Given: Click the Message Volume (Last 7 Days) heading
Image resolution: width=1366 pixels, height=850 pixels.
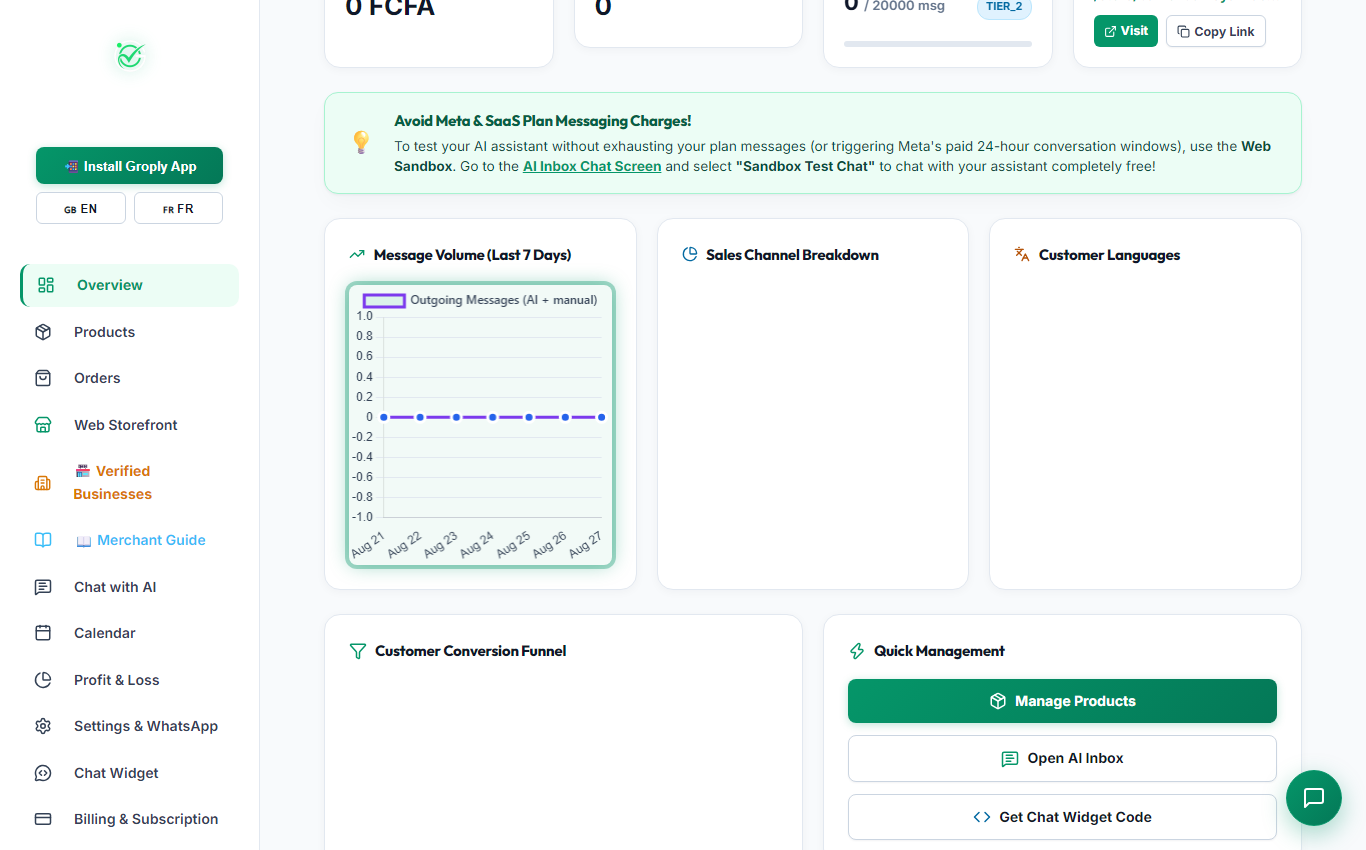Looking at the screenshot, I should tap(472, 255).
